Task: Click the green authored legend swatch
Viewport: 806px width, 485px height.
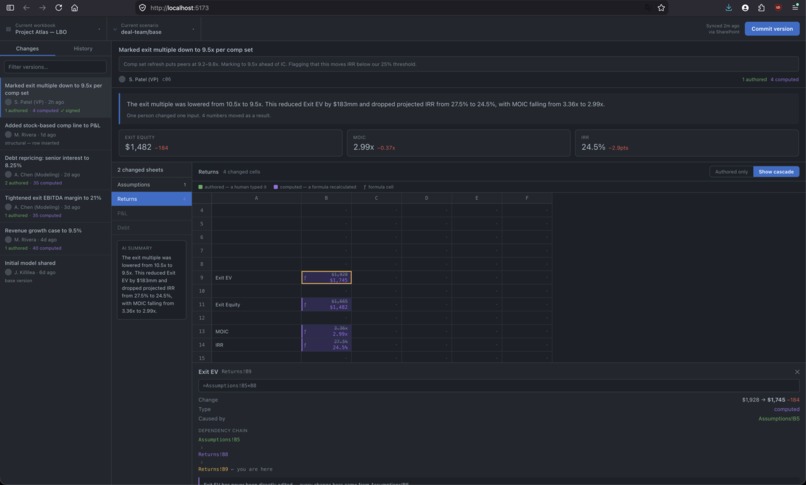Action: click(200, 187)
